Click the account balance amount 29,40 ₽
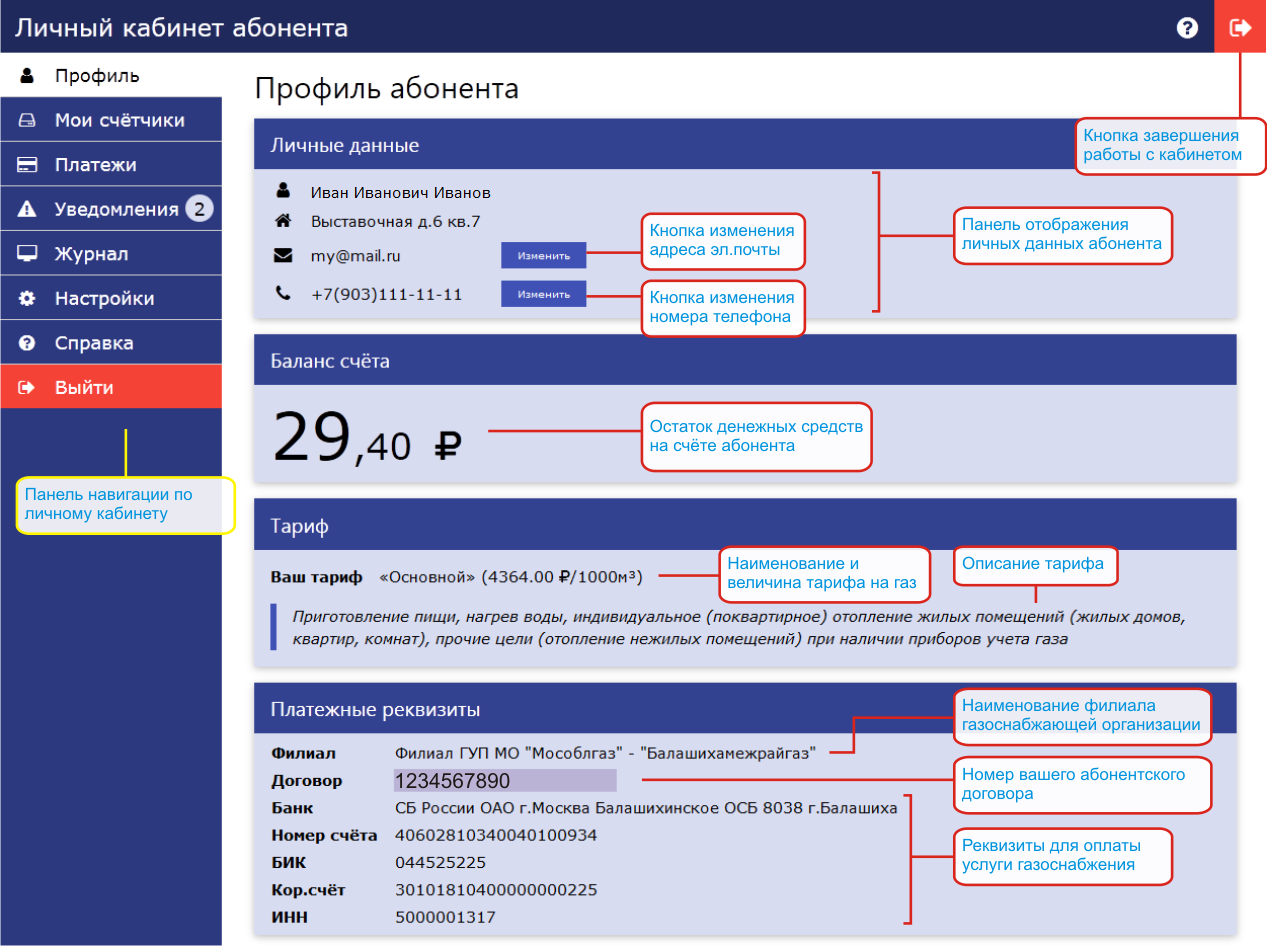 (x=366, y=441)
